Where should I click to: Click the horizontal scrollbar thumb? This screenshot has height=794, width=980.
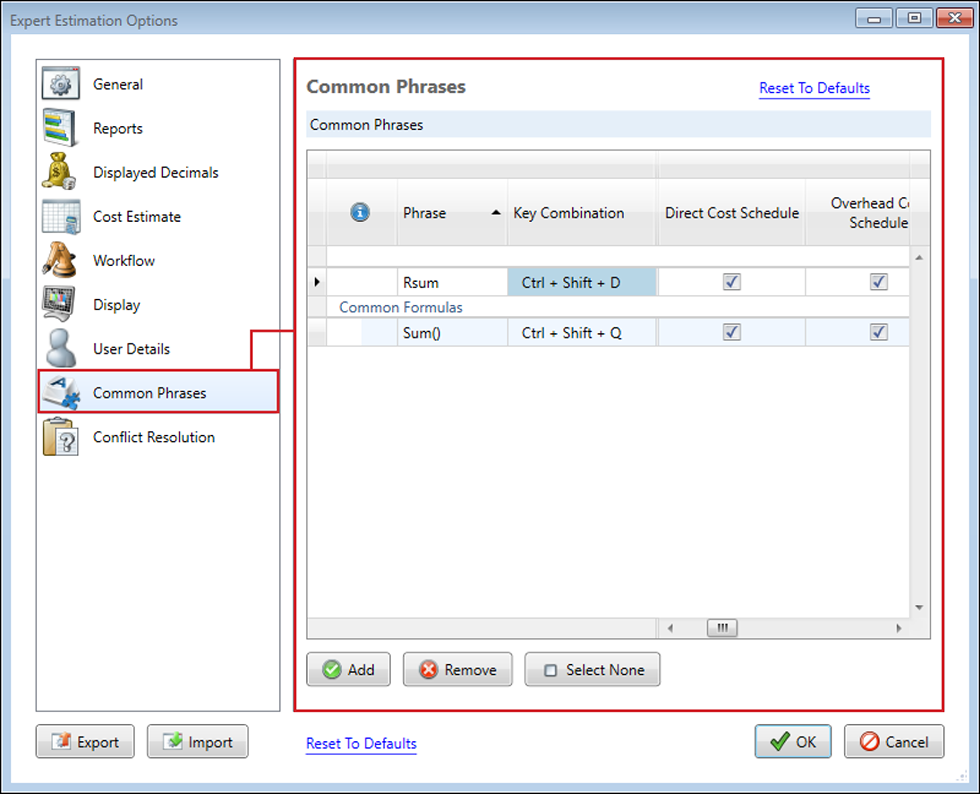coord(721,628)
